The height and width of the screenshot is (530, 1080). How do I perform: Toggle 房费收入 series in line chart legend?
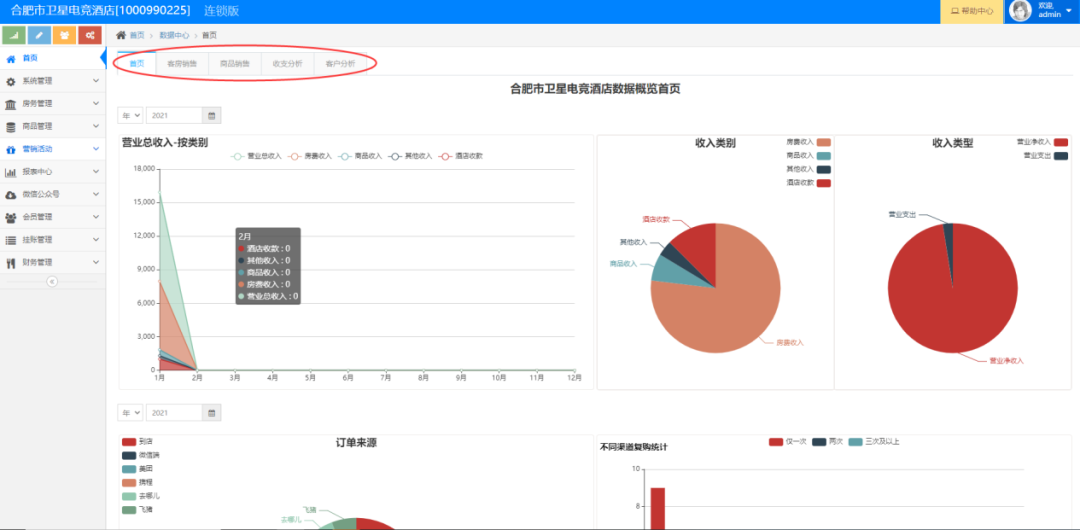pos(311,156)
